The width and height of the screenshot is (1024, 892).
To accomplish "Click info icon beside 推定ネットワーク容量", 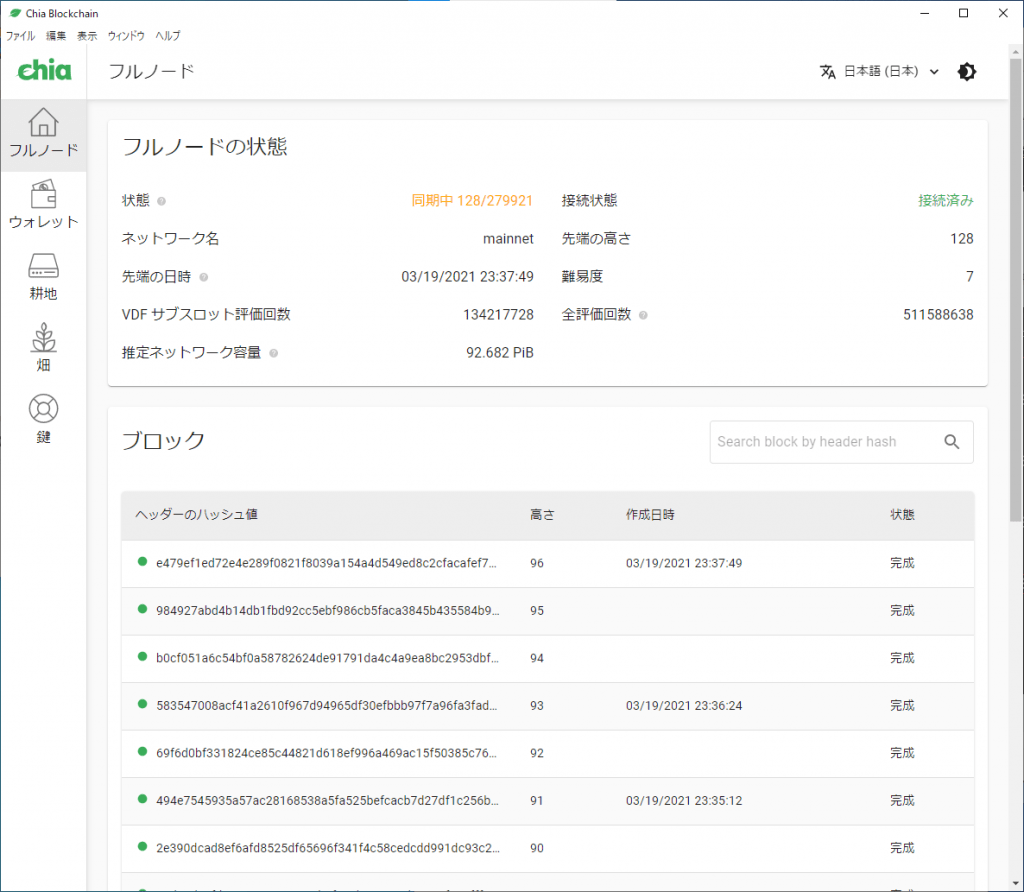I will [x=274, y=354].
